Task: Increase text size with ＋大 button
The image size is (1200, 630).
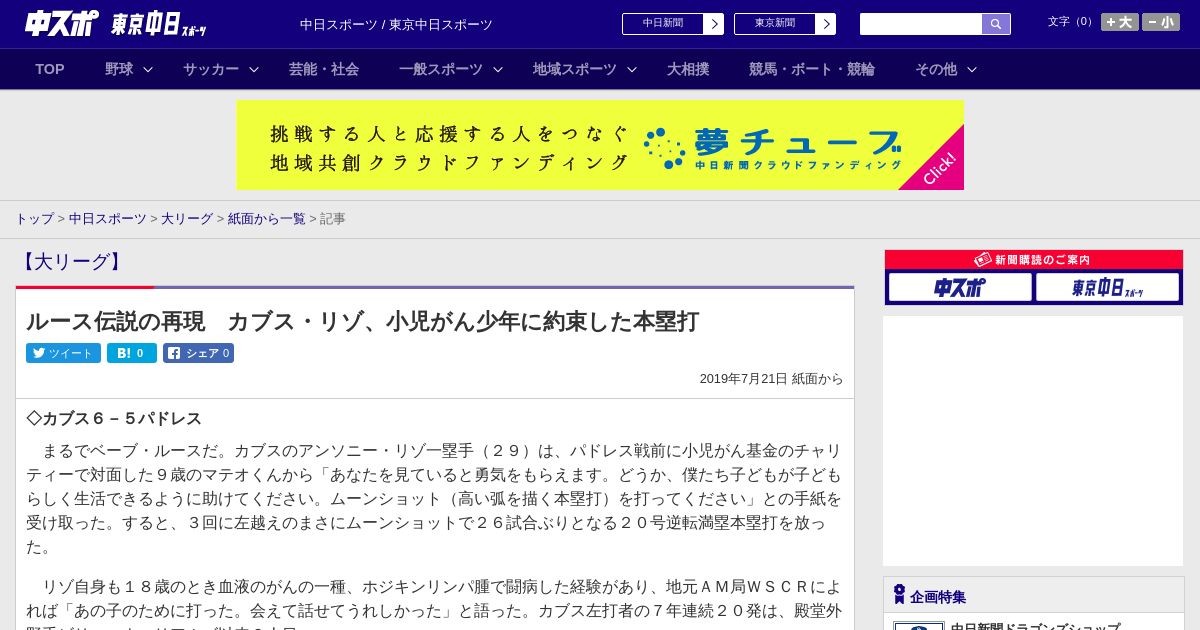Action: coord(1120,22)
